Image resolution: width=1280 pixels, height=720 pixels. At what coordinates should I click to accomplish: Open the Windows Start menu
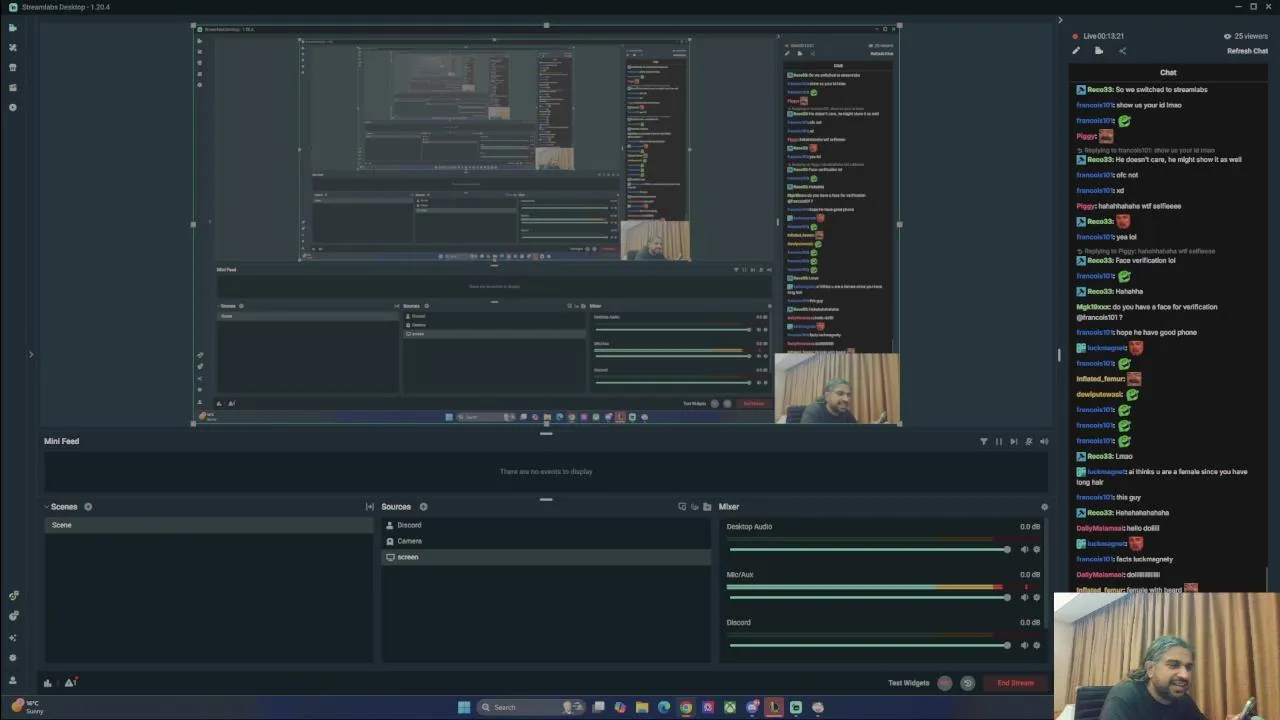click(464, 707)
